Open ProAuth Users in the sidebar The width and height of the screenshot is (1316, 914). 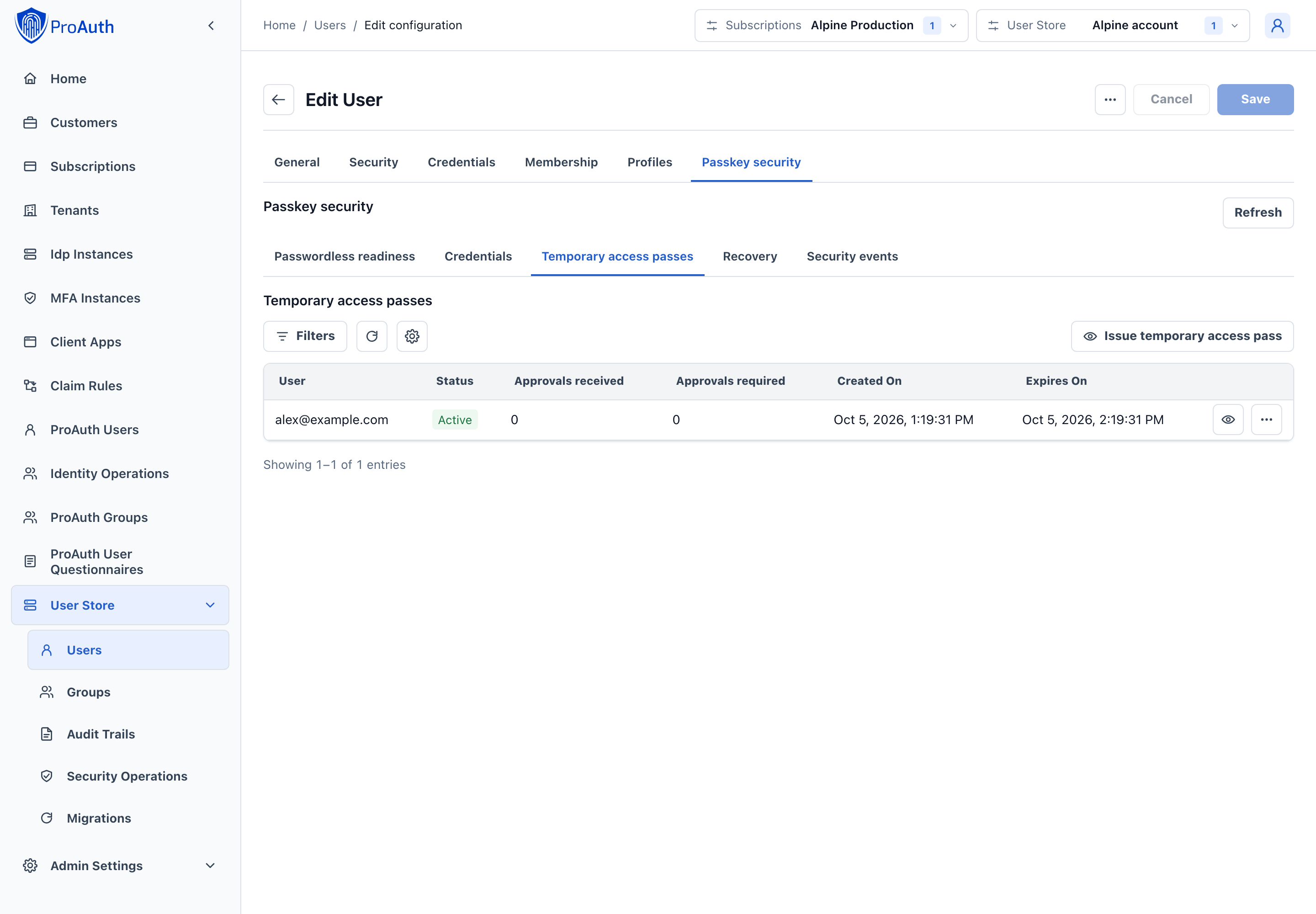[120, 430]
